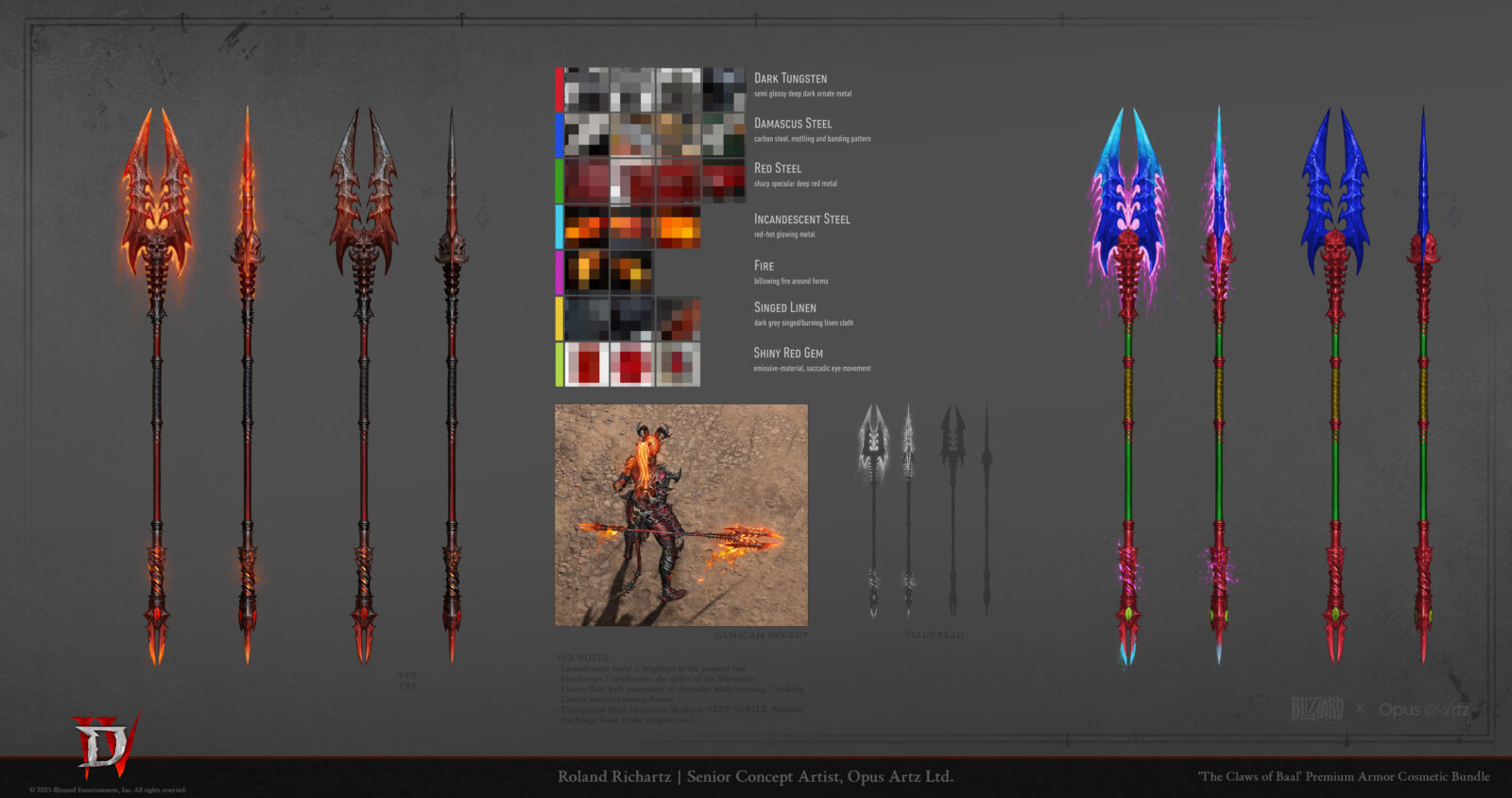This screenshot has width=1512, height=798.
Task: Open 'The Claws of Baal' bundle title
Action: pos(1343,776)
